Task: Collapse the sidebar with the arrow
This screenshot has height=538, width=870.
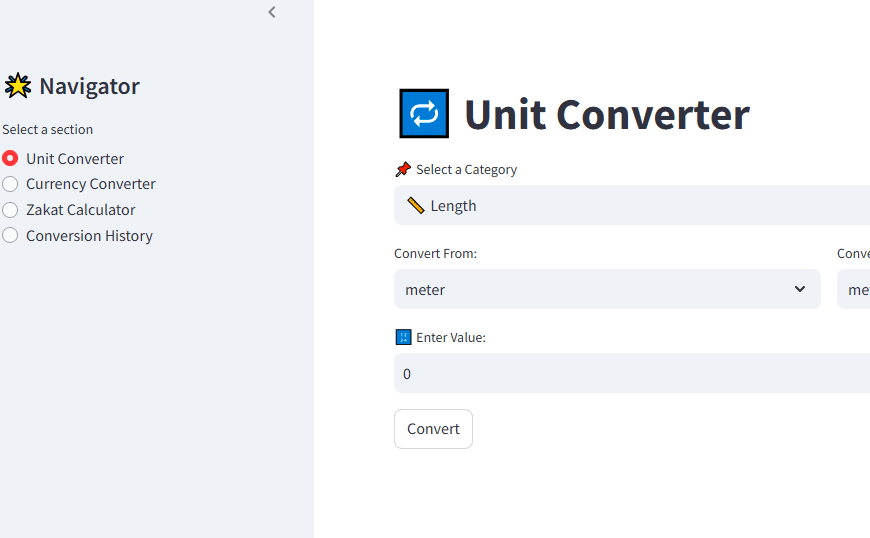Action: click(x=272, y=12)
